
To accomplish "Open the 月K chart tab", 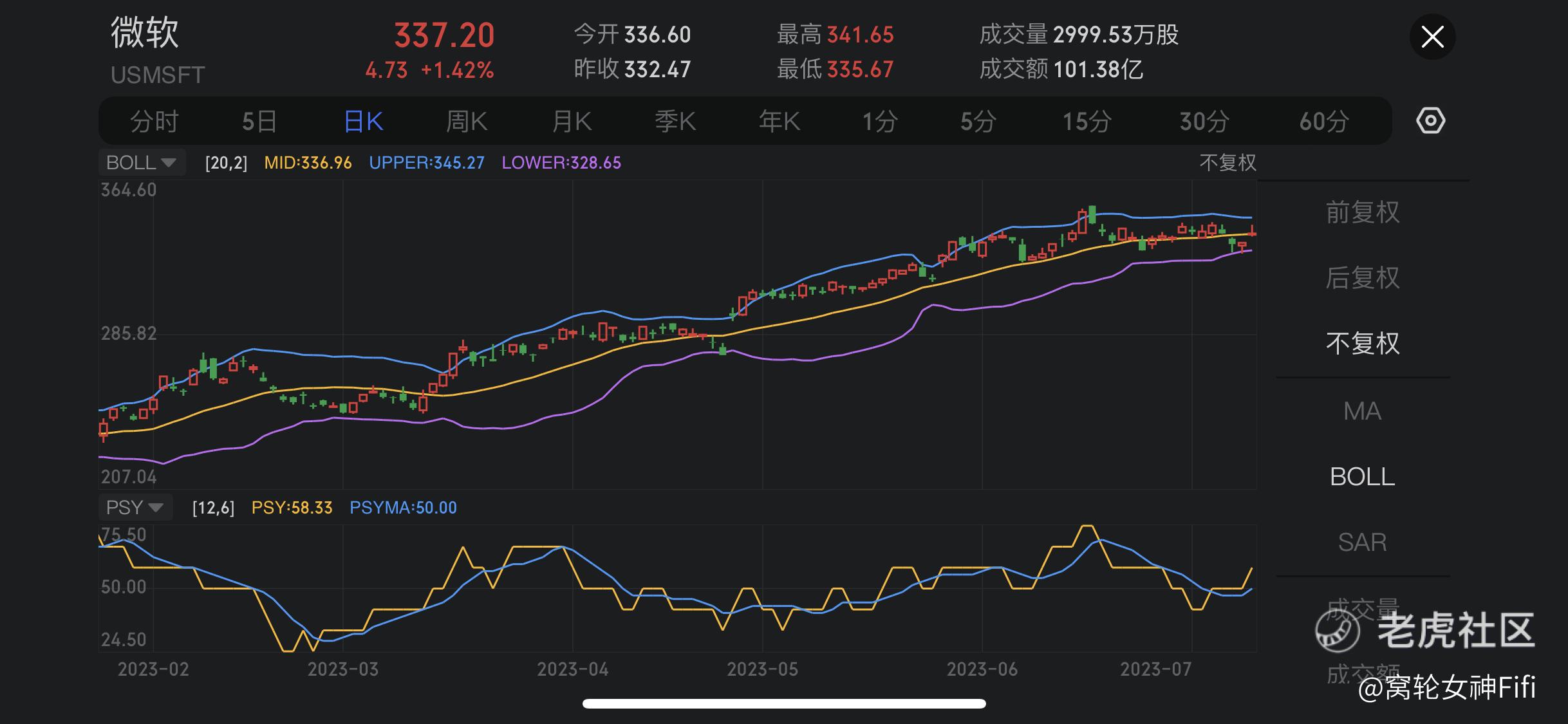I will [572, 121].
